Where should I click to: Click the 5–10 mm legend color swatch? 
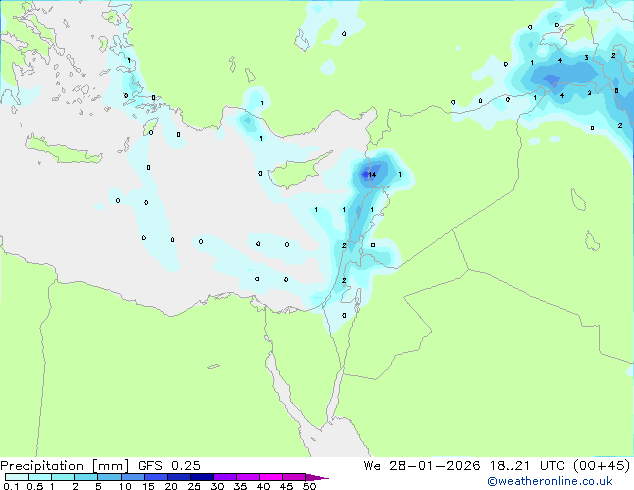(110, 477)
